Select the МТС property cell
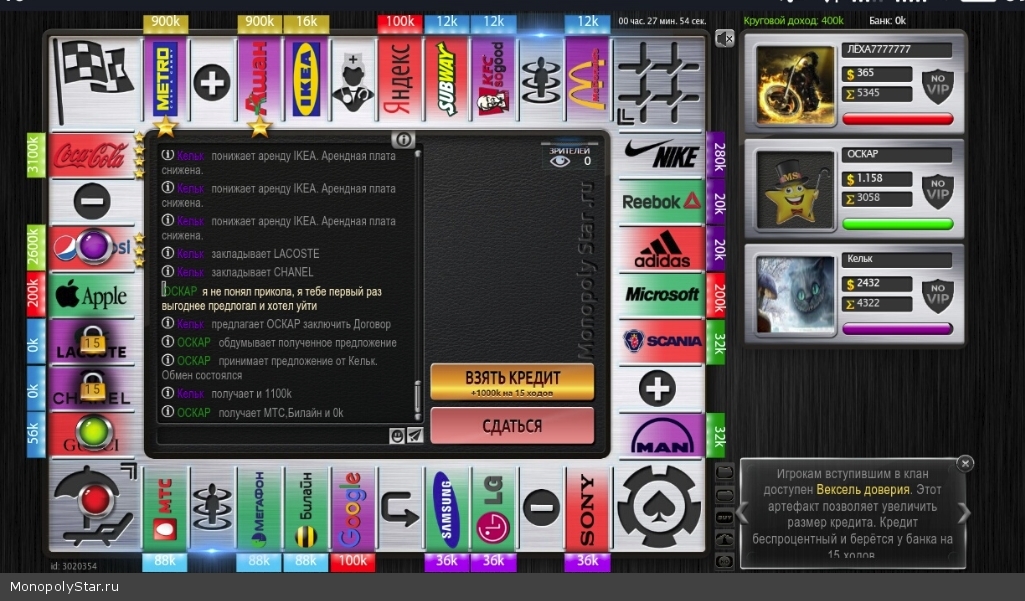 pos(165,508)
